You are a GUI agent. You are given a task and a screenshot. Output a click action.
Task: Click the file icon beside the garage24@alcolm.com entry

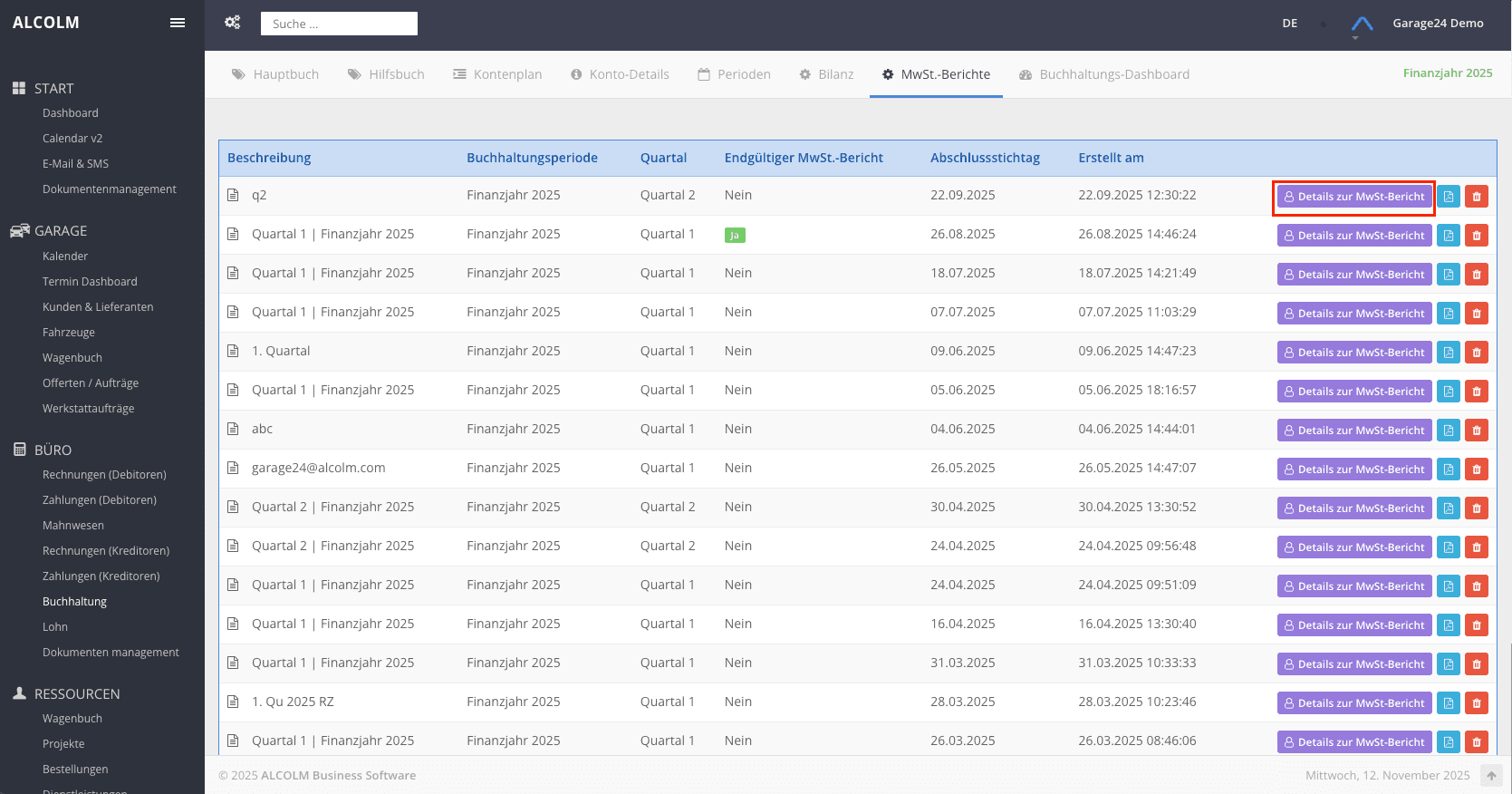[x=233, y=469]
